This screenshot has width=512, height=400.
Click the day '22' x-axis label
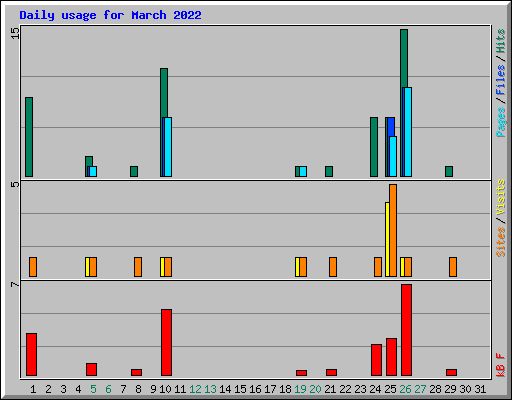(x=345, y=389)
